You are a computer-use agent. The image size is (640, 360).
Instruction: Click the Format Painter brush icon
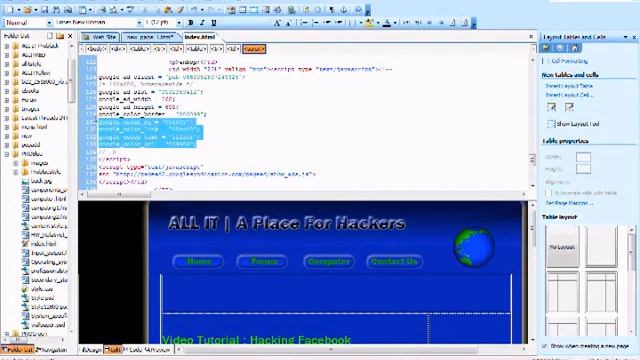point(180,9)
